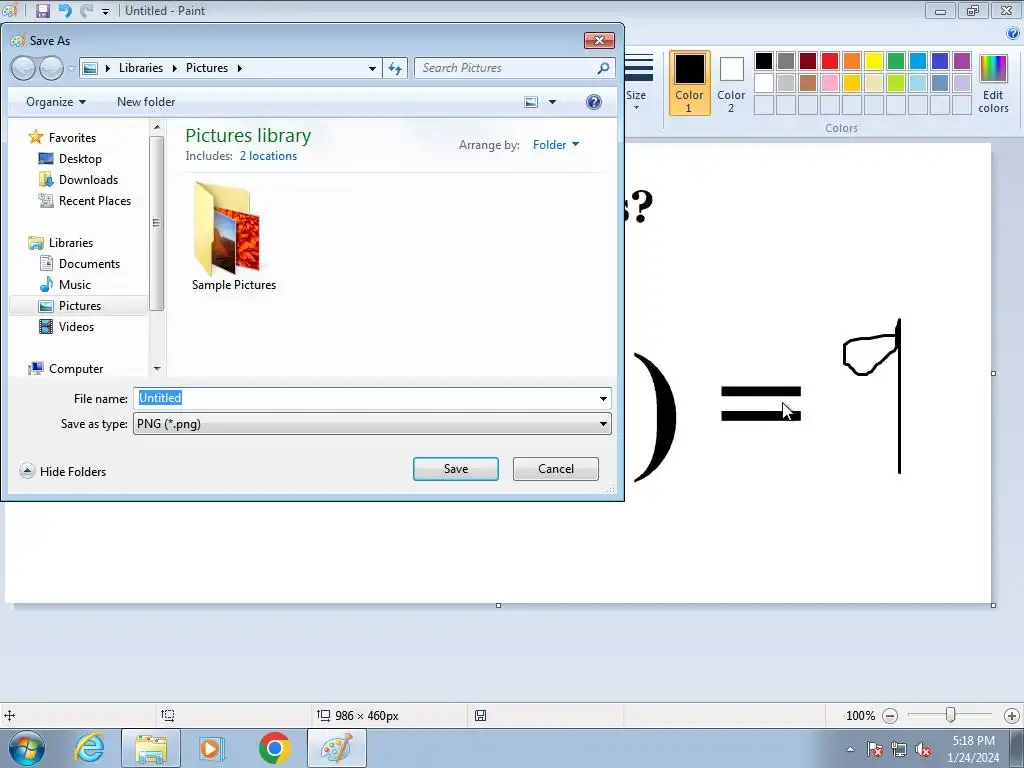1024x768 pixels.
Task: Click the Search Pictures box
Action: tap(506, 68)
